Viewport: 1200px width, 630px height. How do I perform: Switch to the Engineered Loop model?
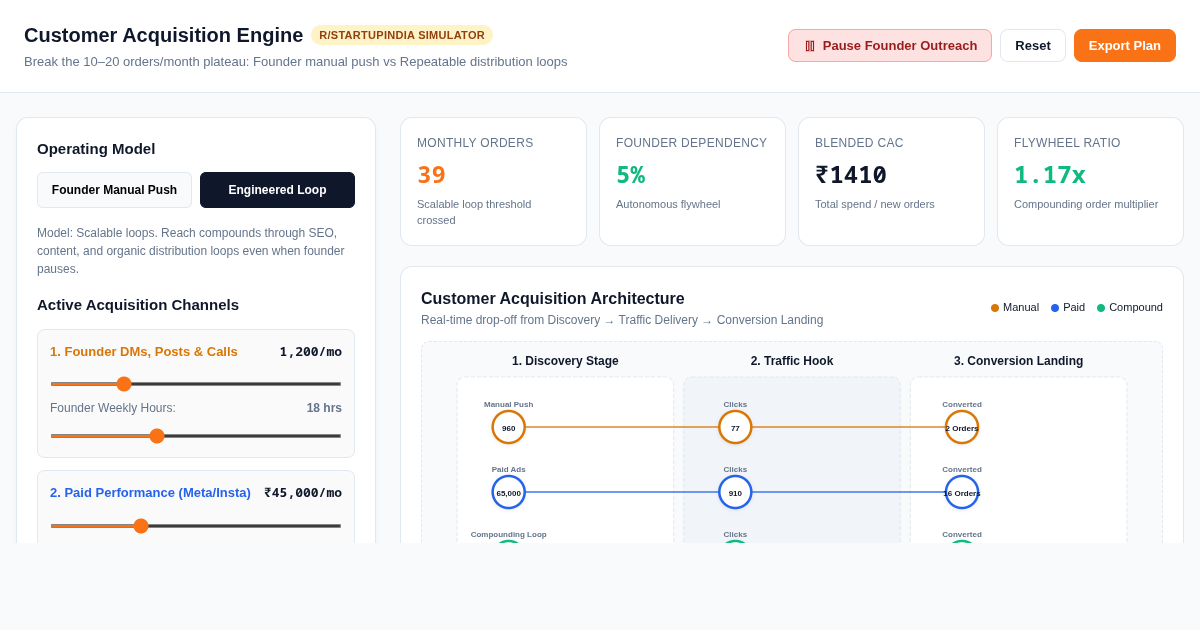point(277,190)
